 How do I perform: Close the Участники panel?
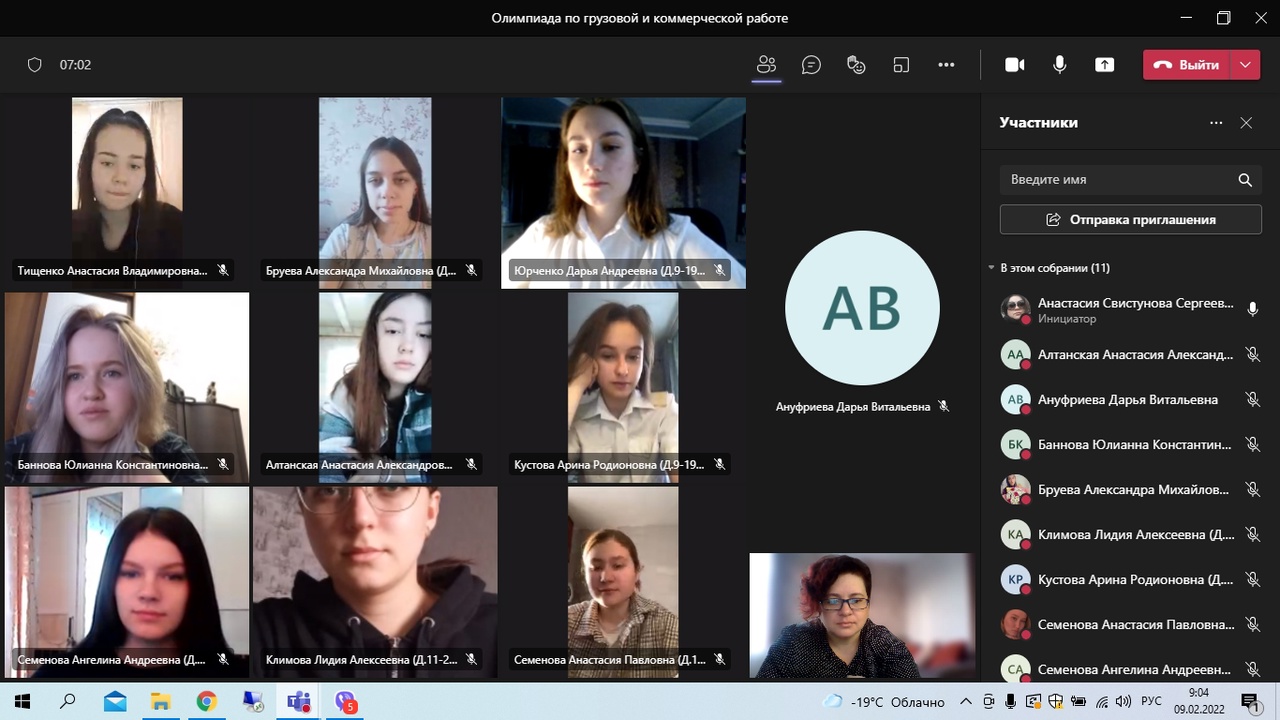[1246, 123]
